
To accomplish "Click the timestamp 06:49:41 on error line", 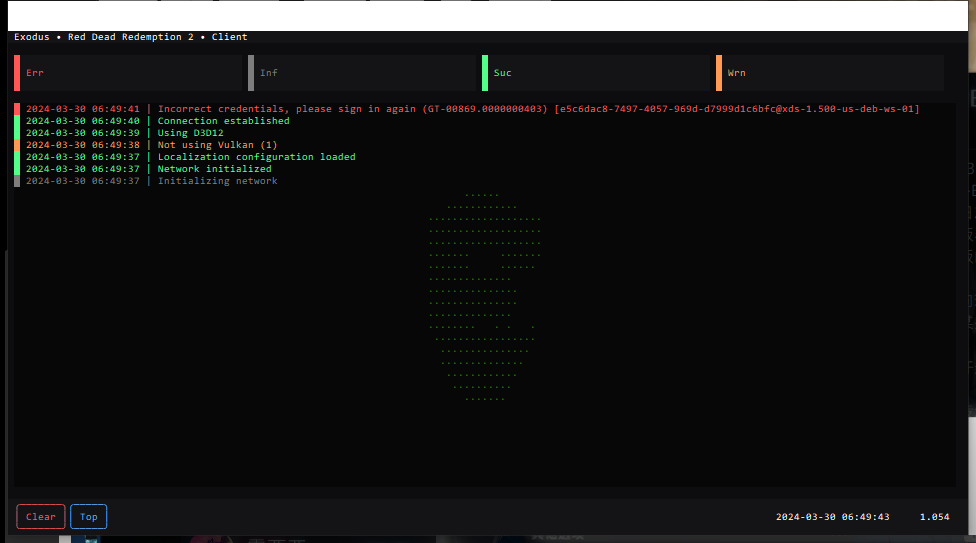I will 116,109.
